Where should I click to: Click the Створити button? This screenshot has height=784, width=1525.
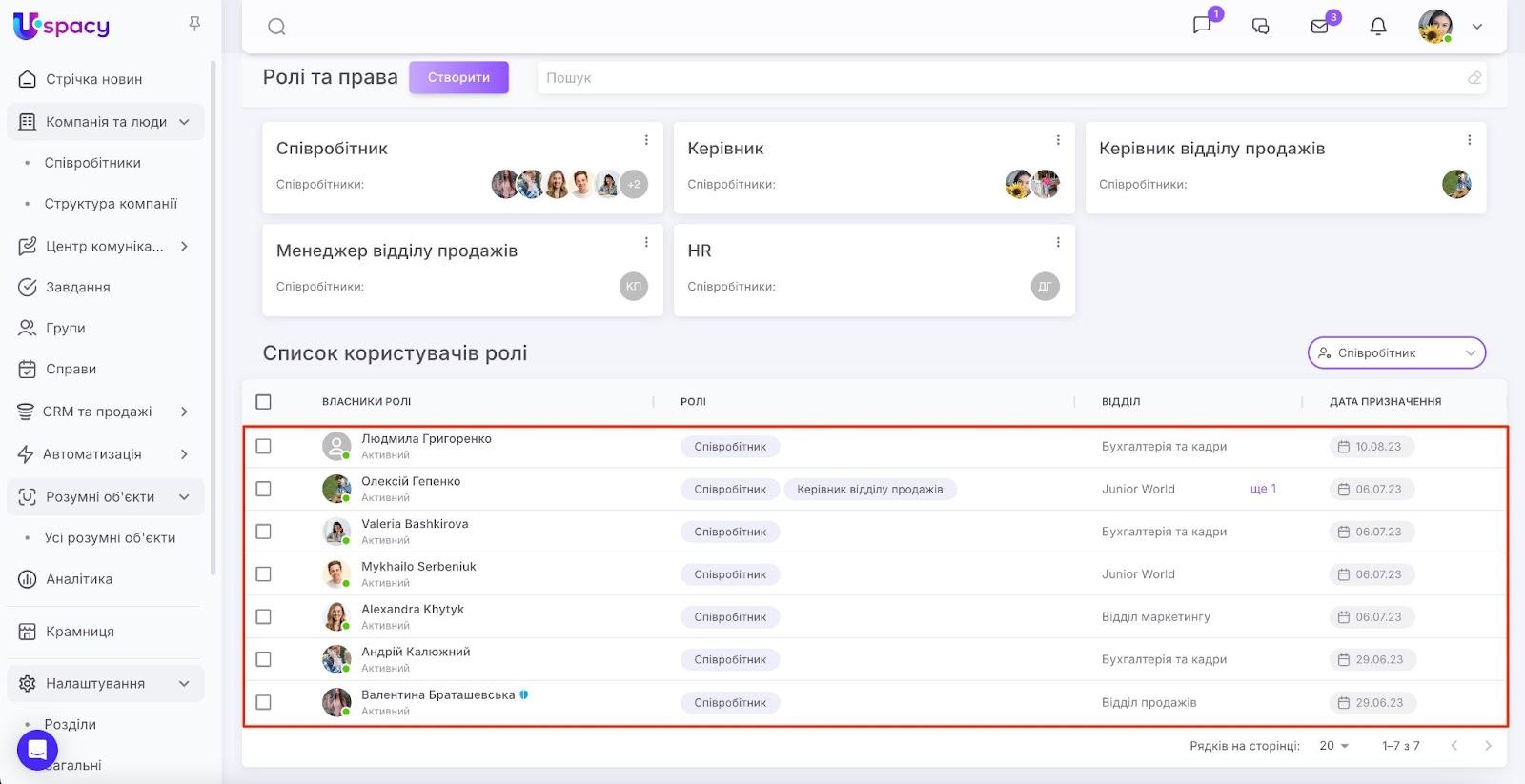(x=458, y=78)
